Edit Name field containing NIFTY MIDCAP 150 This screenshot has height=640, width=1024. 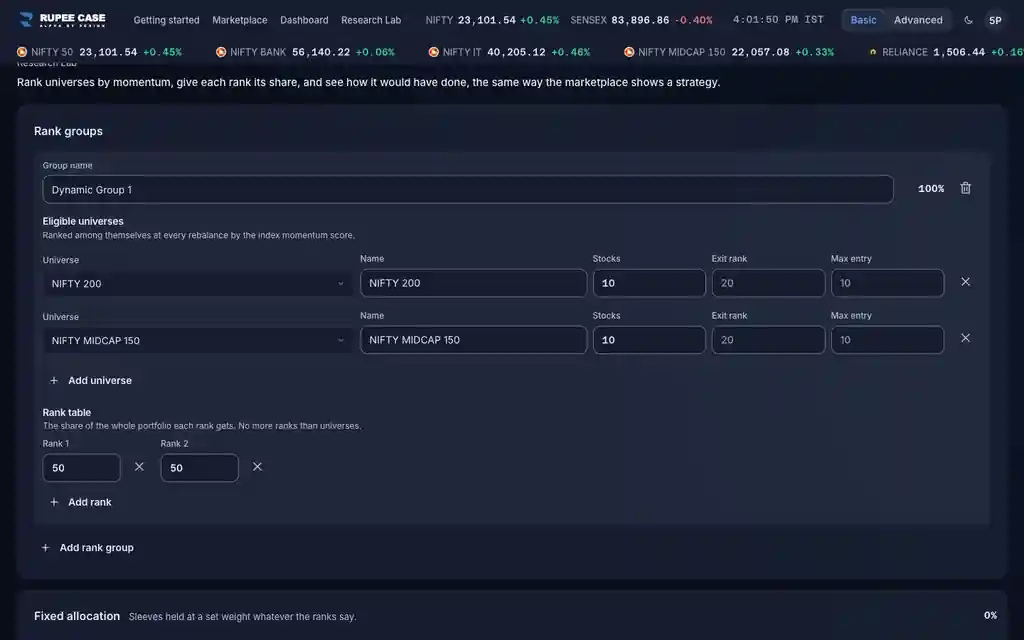(473, 340)
